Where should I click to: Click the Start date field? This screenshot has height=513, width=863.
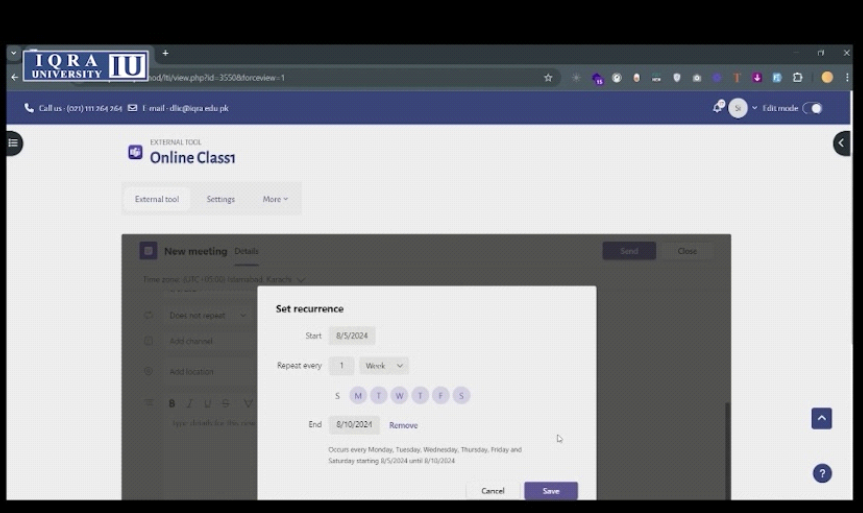click(352, 336)
